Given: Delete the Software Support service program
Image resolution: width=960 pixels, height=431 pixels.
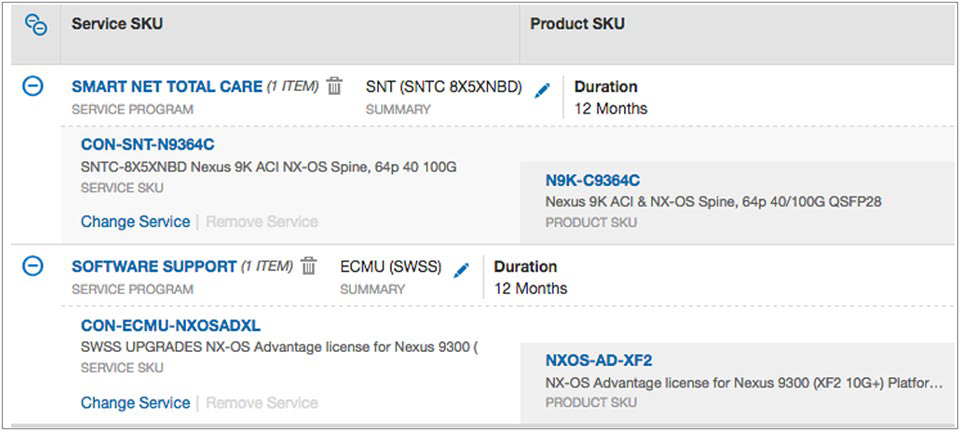Looking at the screenshot, I should pos(309,267).
